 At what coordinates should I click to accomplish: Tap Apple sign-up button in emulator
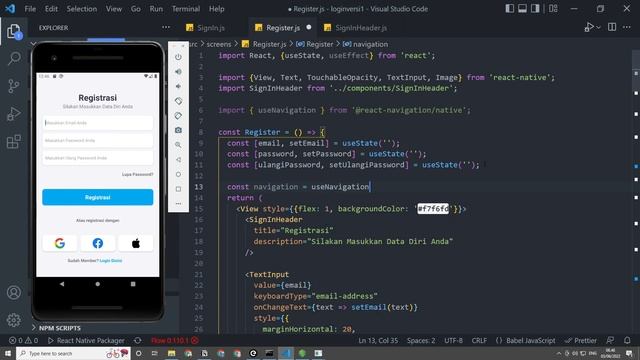pos(136,243)
